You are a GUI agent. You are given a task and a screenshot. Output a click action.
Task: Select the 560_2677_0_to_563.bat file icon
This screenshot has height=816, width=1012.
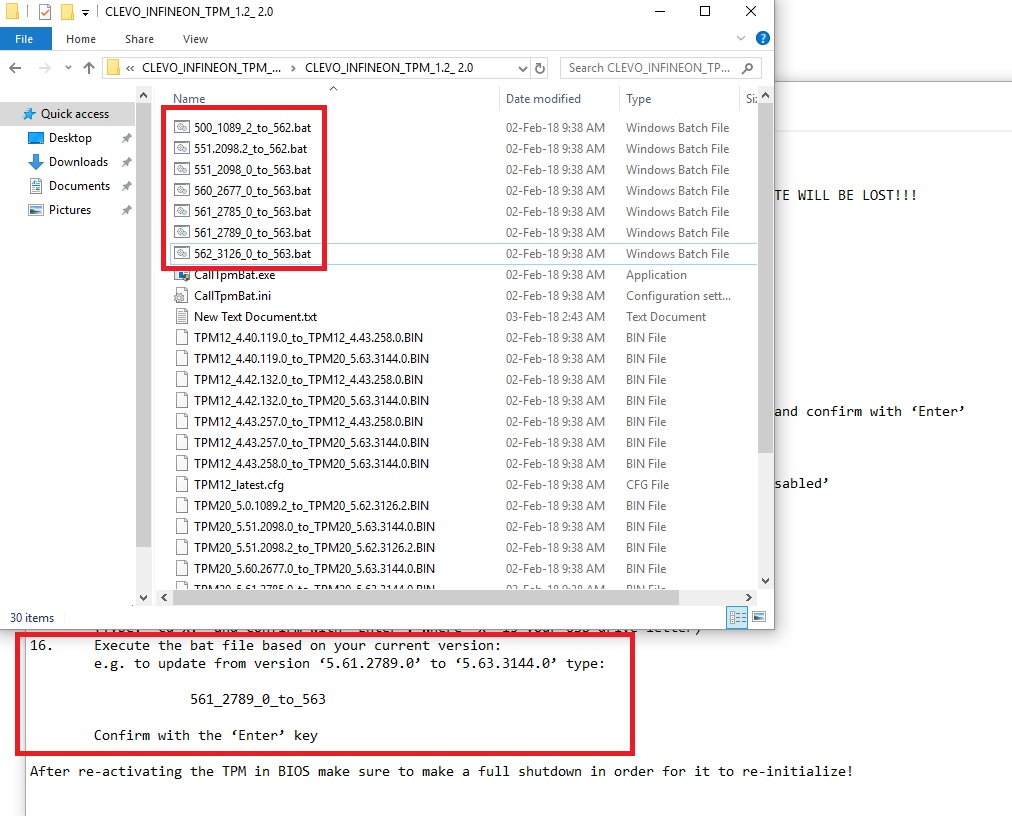pos(182,190)
